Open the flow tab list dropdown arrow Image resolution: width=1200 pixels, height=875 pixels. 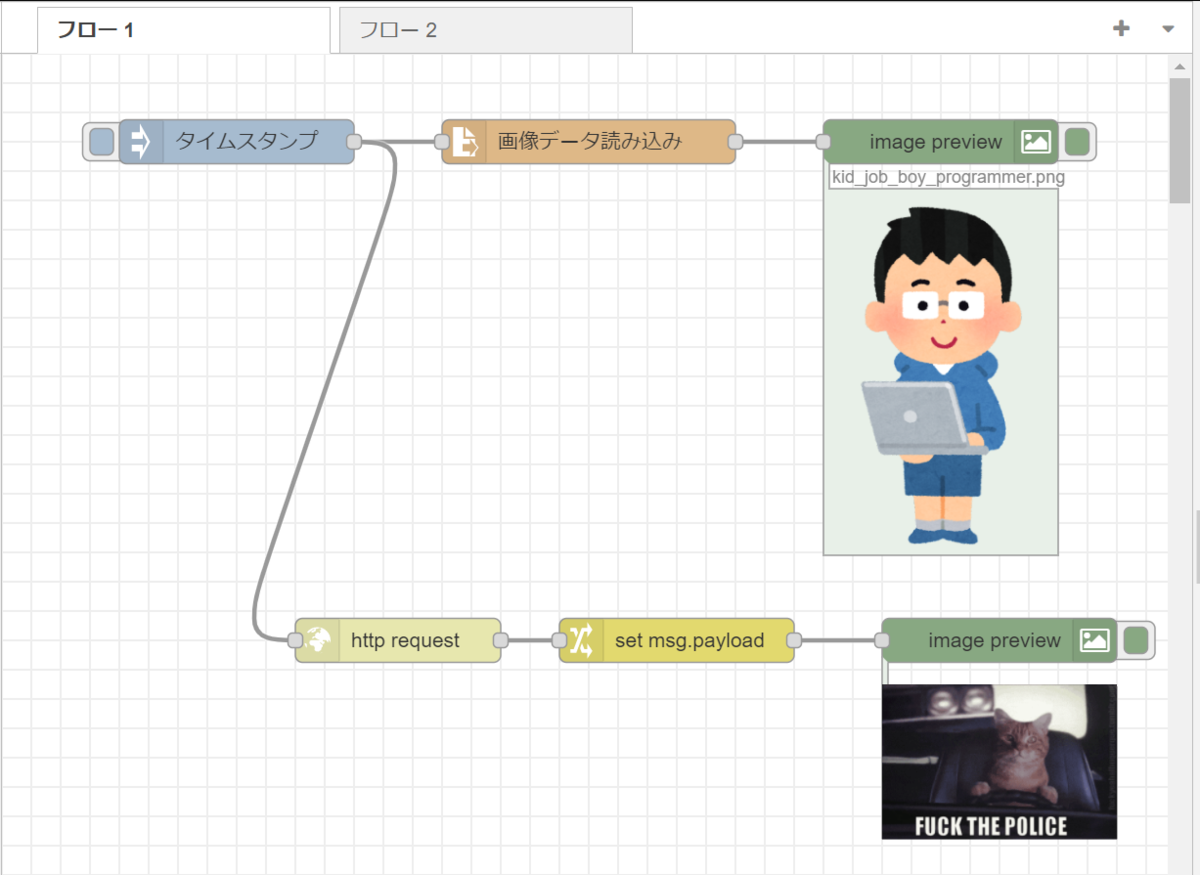click(x=1168, y=29)
